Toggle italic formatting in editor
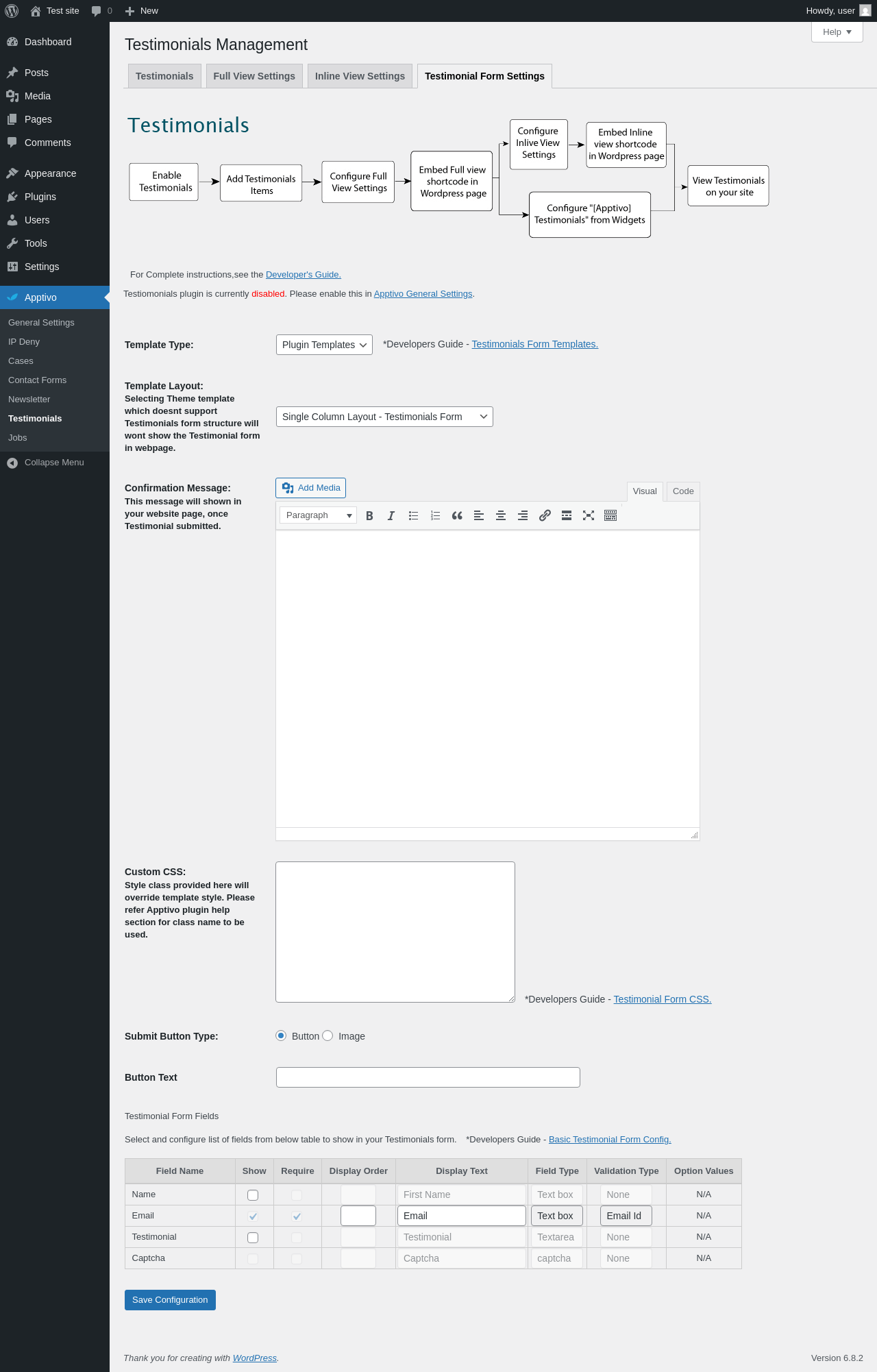This screenshot has height=1372, width=877. coord(391,515)
